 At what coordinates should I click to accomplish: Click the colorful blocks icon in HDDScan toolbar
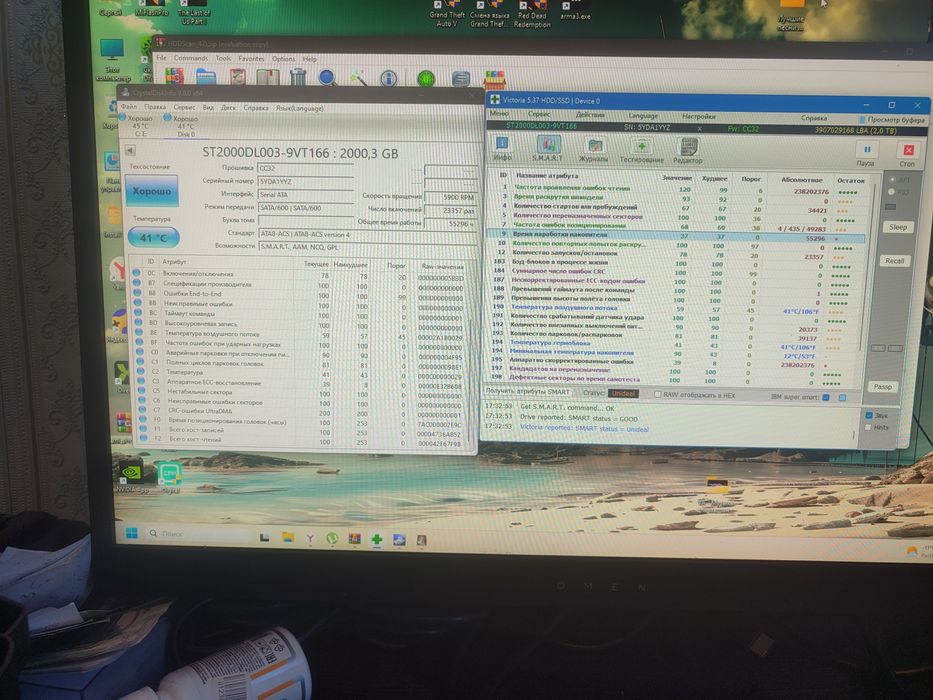pos(174,76)
